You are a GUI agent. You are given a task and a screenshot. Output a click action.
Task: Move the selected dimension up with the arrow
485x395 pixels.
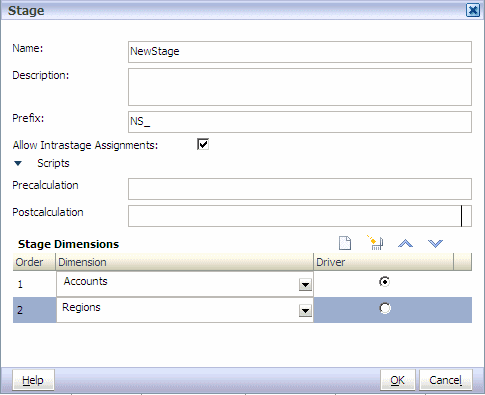point(405,244)
